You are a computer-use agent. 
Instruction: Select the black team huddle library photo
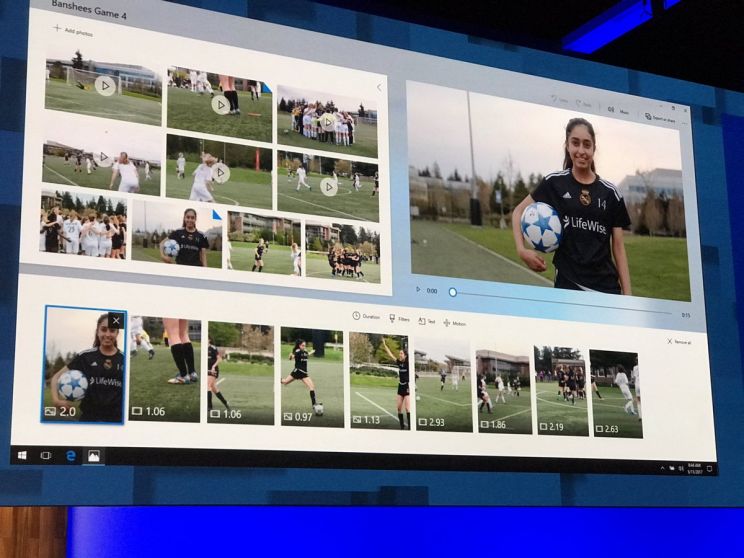[343, 251]
